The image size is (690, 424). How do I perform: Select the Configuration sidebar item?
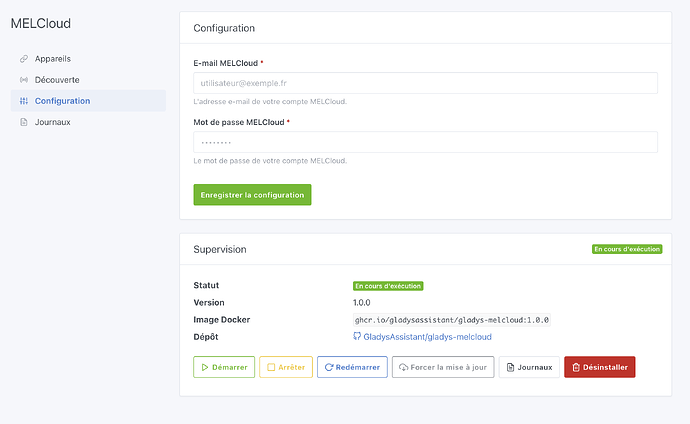[x=88, y=101]
